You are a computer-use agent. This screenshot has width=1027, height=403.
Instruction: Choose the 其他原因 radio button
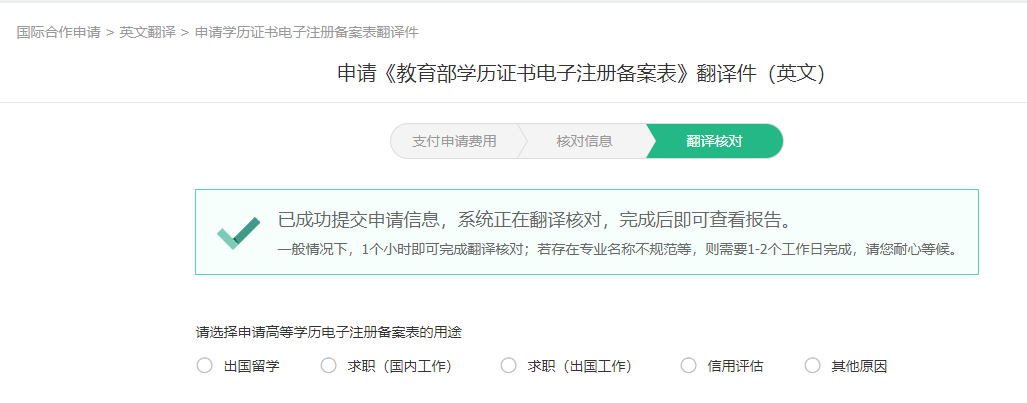812,366
